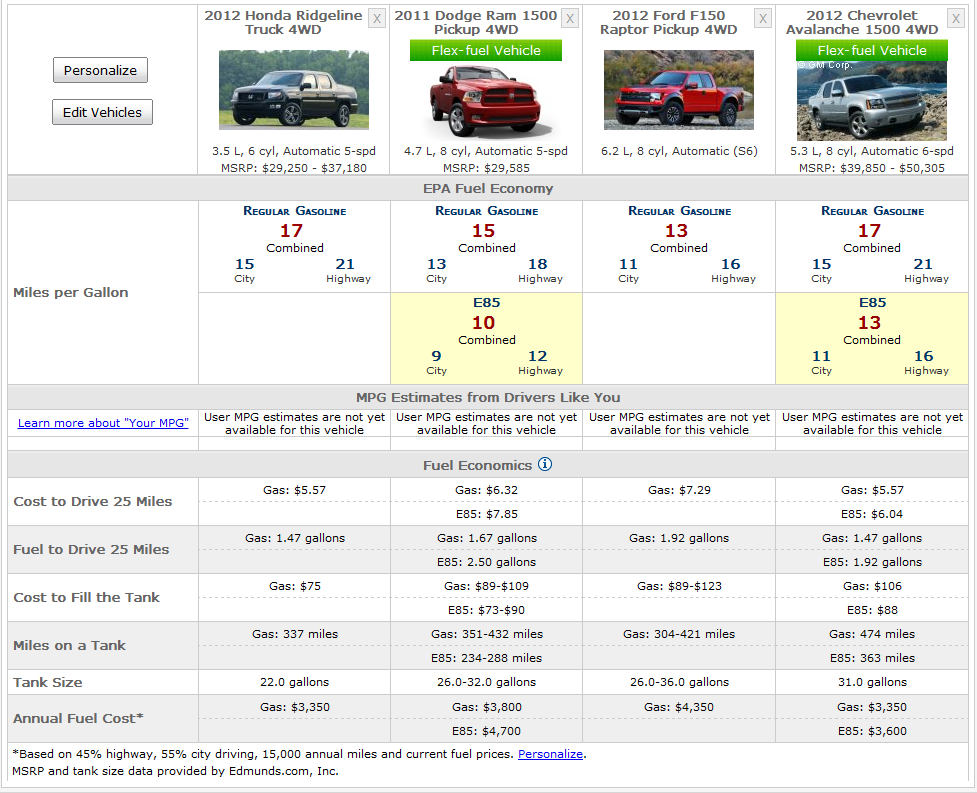Click the Personalize button
The height and width of the screenshot is (793, 977).
pyautogui.click(x=100, y=70)
